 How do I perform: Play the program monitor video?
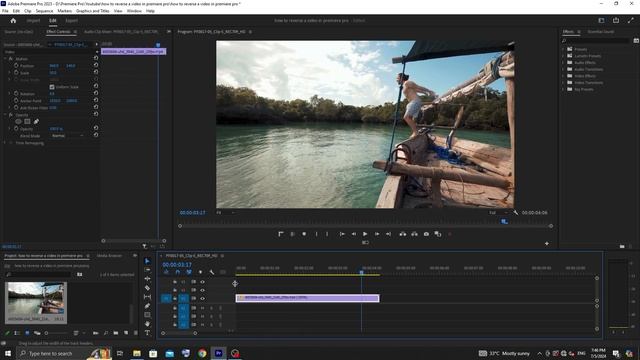[365, 234]
